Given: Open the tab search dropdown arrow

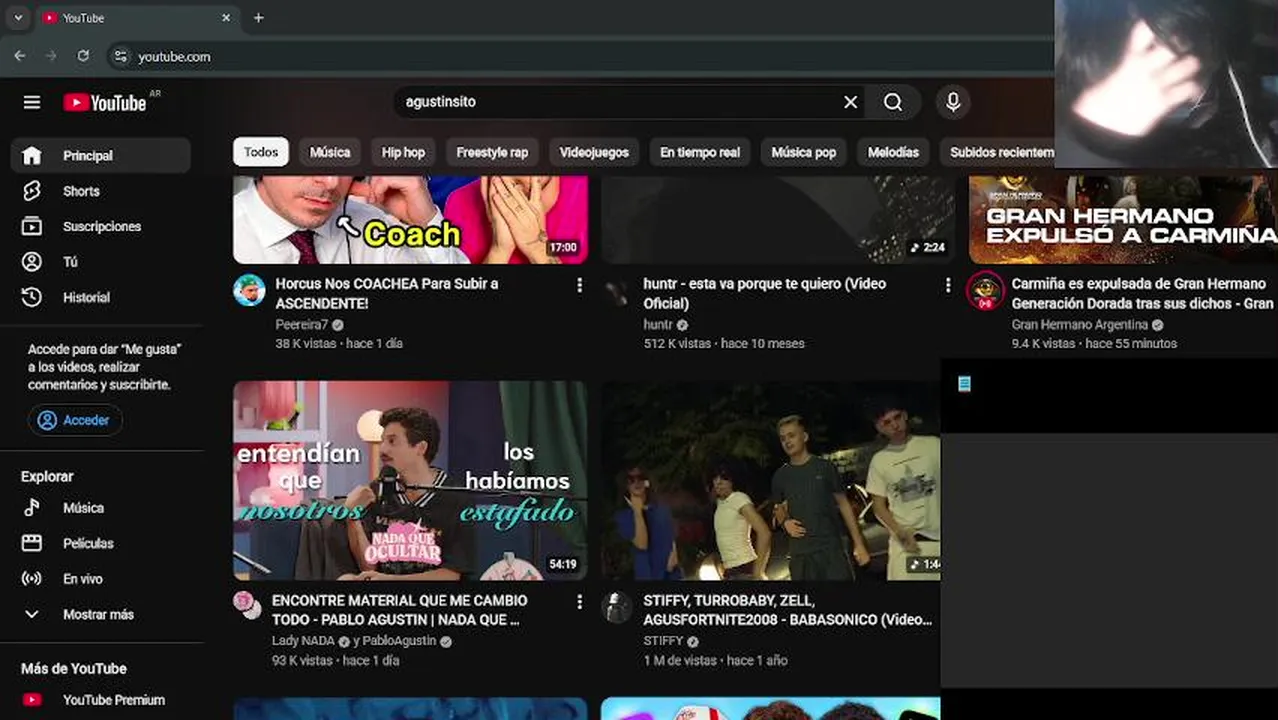Looking at the screenshot, I should point(17,18).
